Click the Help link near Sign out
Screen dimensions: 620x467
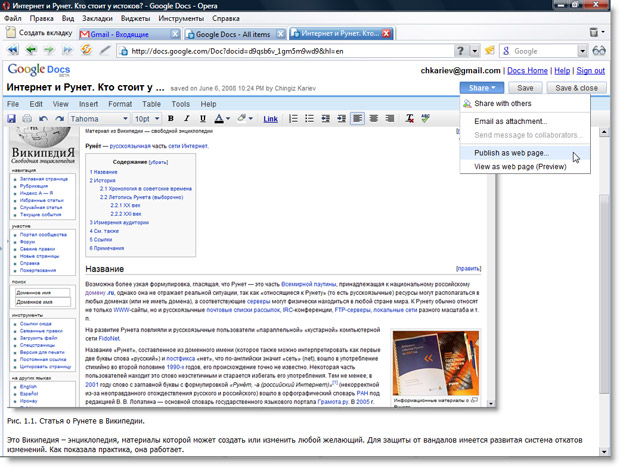click(562, 71)
